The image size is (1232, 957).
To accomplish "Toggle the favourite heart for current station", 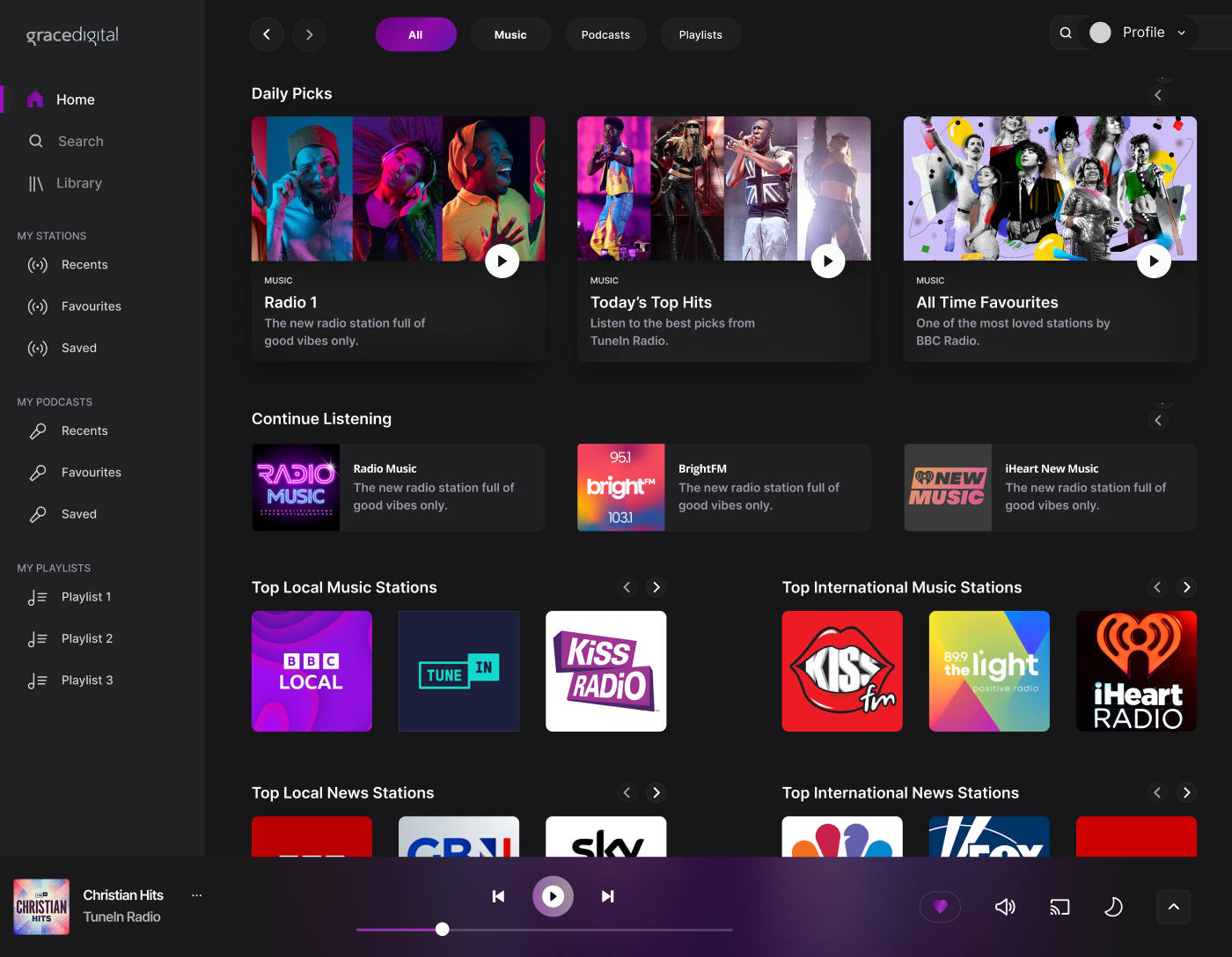I will pyautogui.click(x=940, y=907).
